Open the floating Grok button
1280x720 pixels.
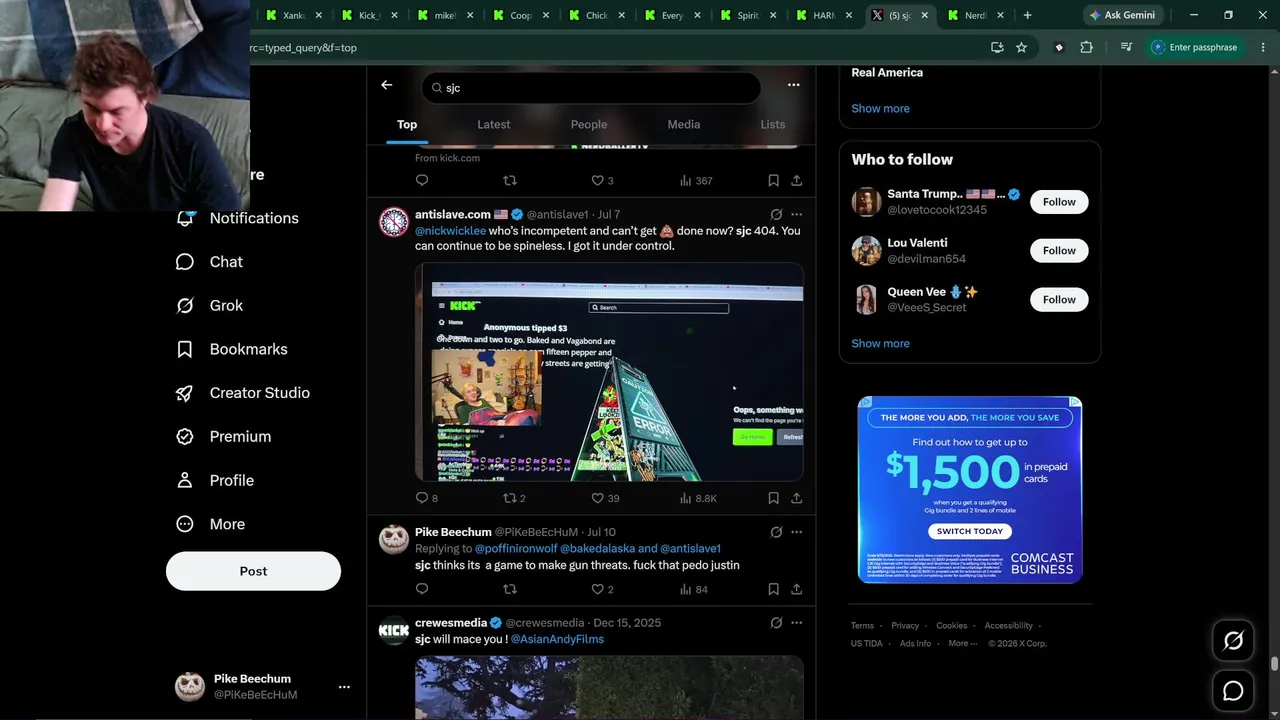click(x=1233, y=641)
